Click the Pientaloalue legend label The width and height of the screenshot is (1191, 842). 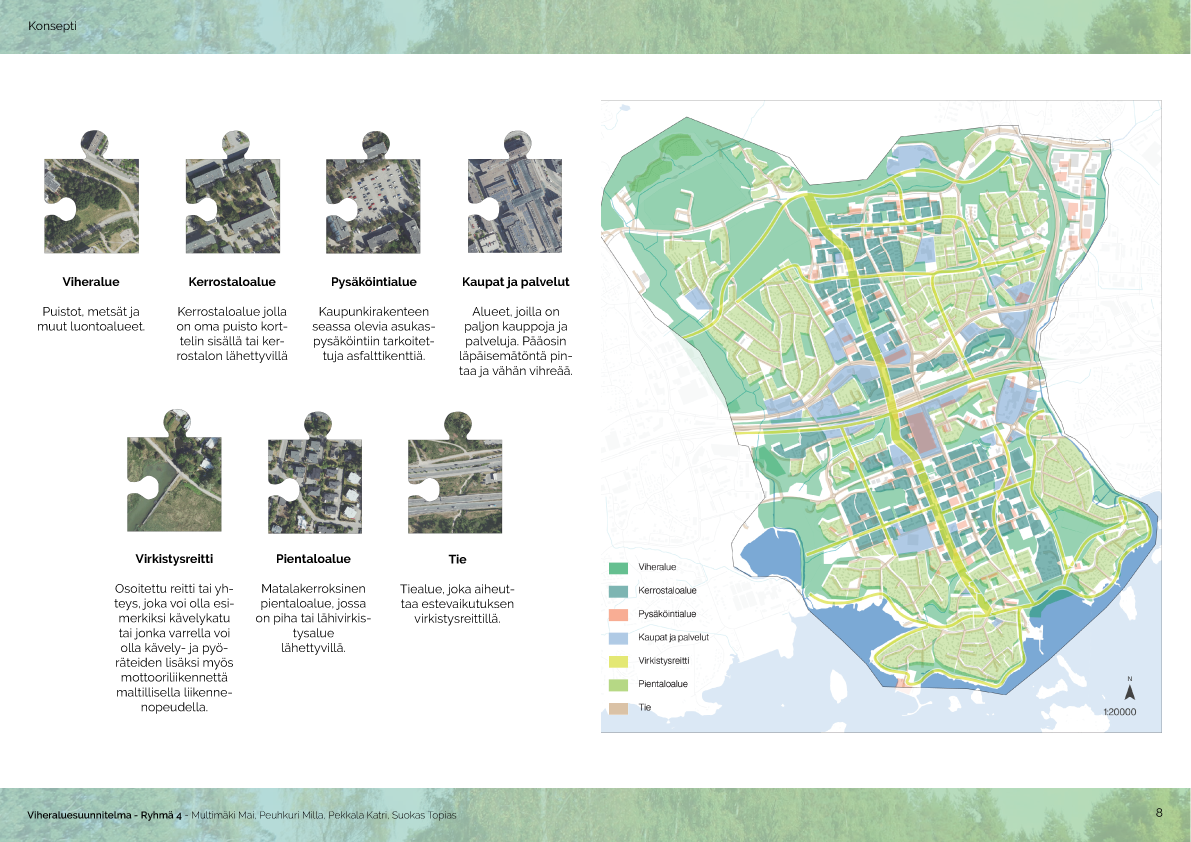(663, 685)
